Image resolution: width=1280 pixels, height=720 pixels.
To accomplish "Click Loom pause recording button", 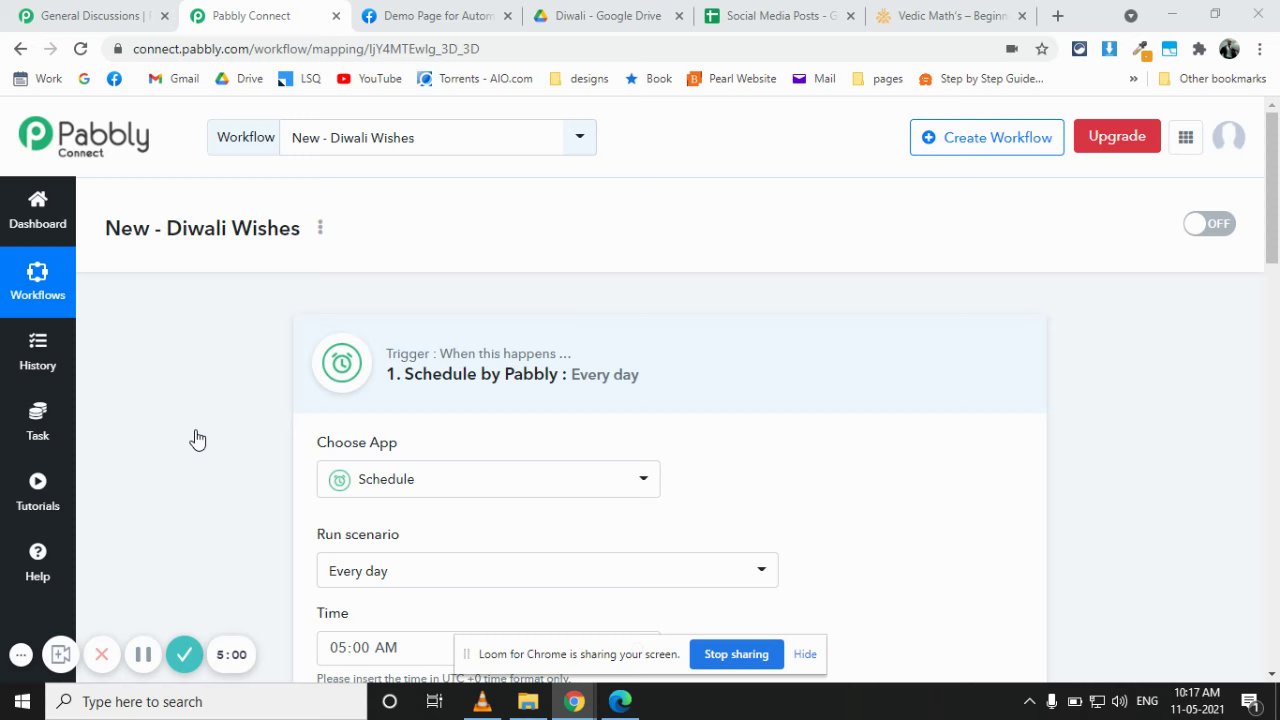I will pos(143,655).
